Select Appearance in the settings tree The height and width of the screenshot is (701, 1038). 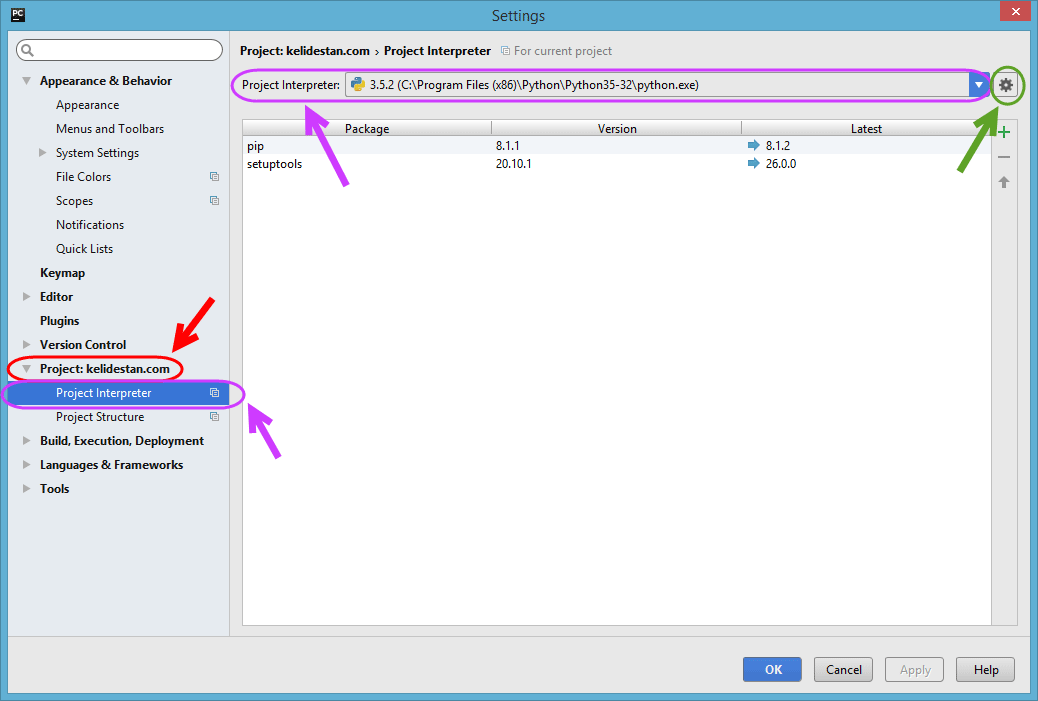[87, 105]
